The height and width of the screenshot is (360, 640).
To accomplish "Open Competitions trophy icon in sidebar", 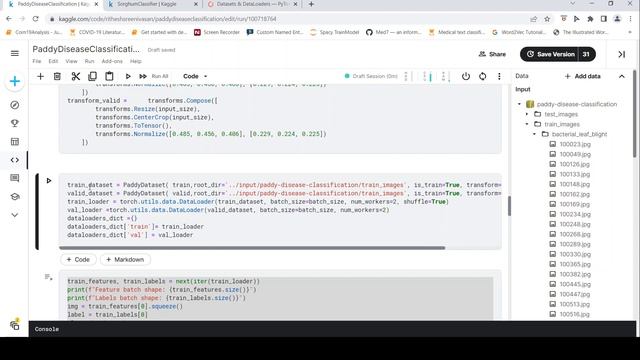I will tap(15, 123).
